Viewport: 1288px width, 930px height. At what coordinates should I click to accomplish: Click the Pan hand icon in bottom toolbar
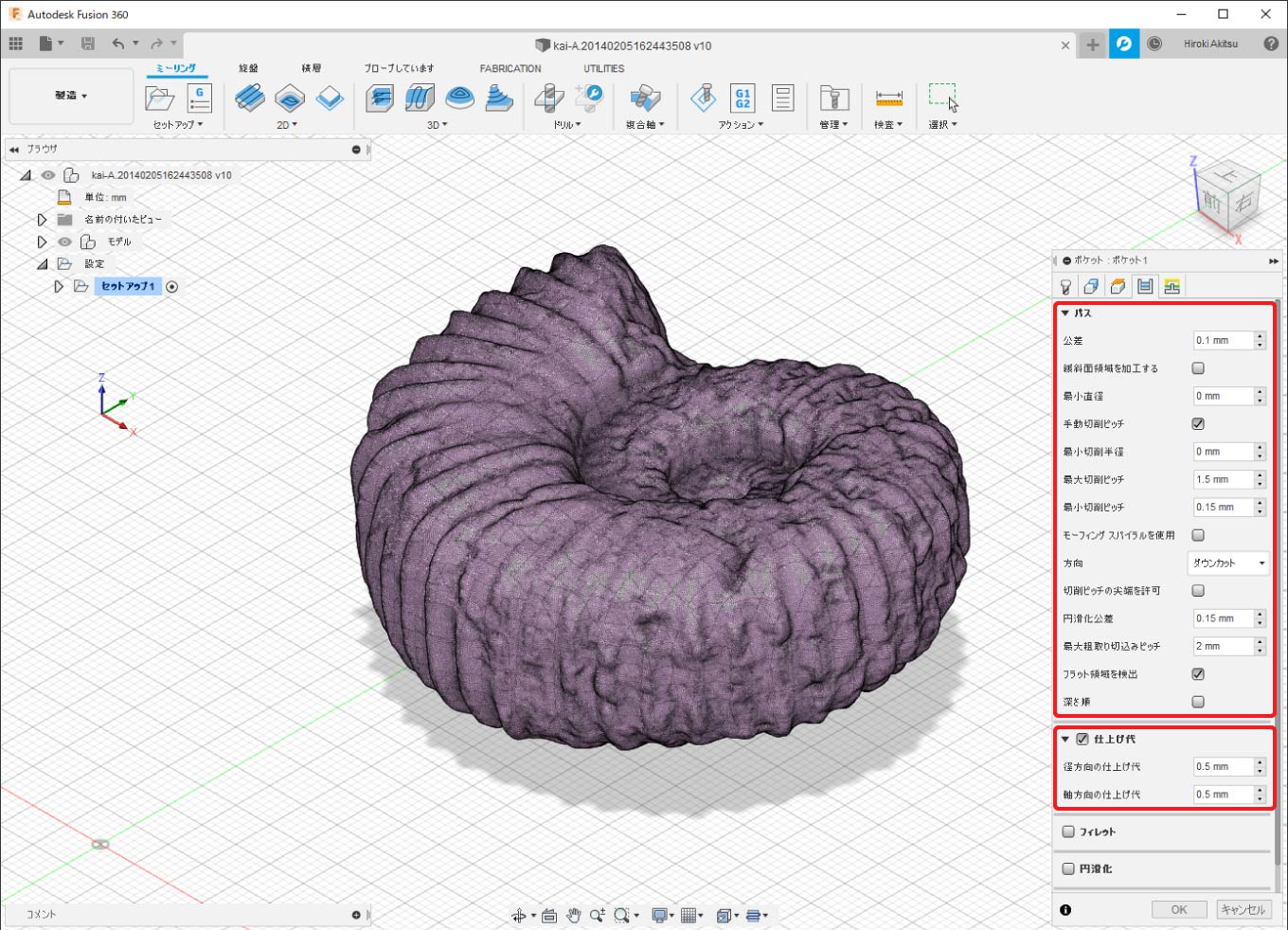pos(573,915)
